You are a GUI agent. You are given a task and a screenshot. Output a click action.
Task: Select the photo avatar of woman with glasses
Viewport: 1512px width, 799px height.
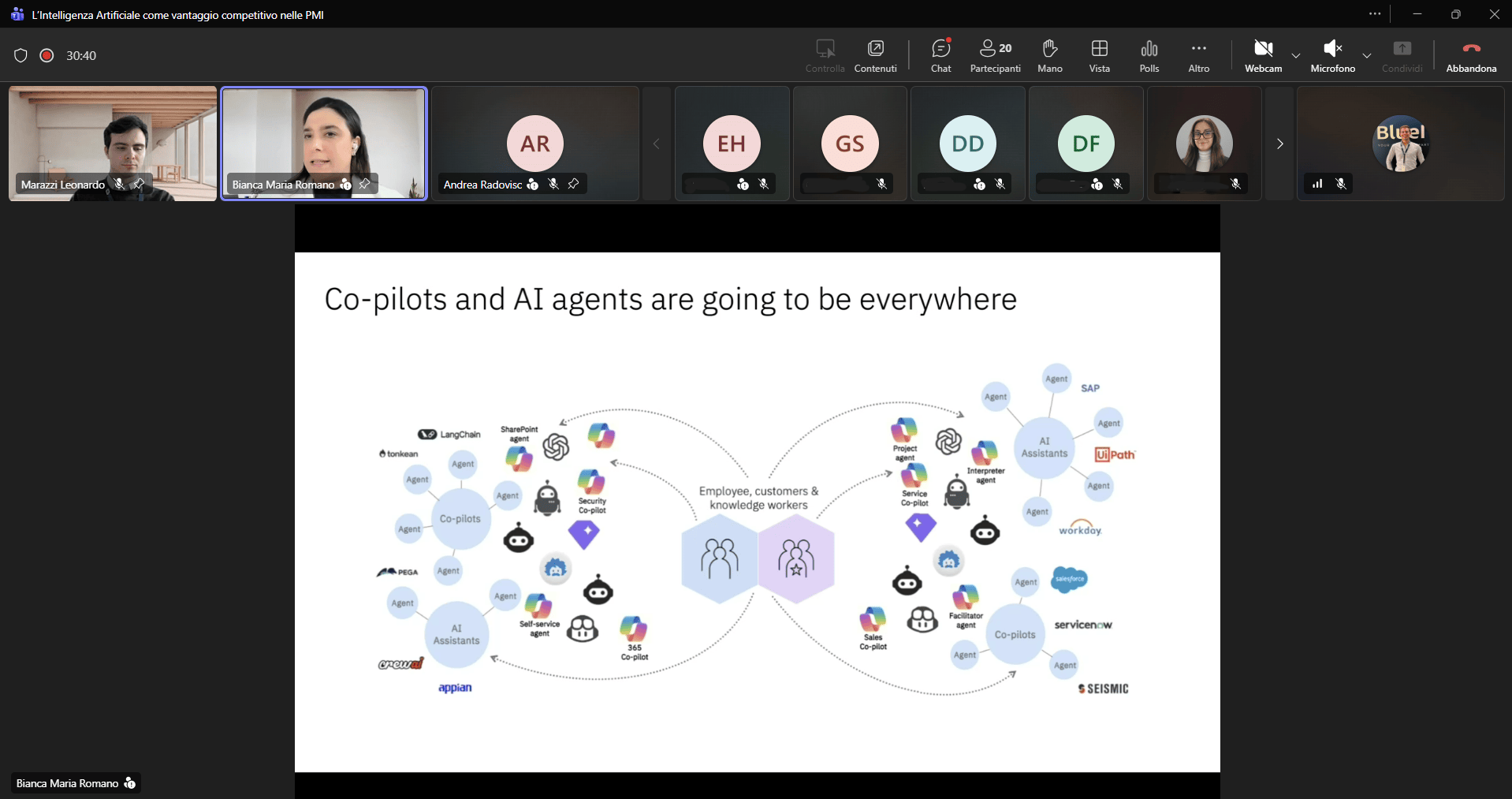coord(1204,144)
